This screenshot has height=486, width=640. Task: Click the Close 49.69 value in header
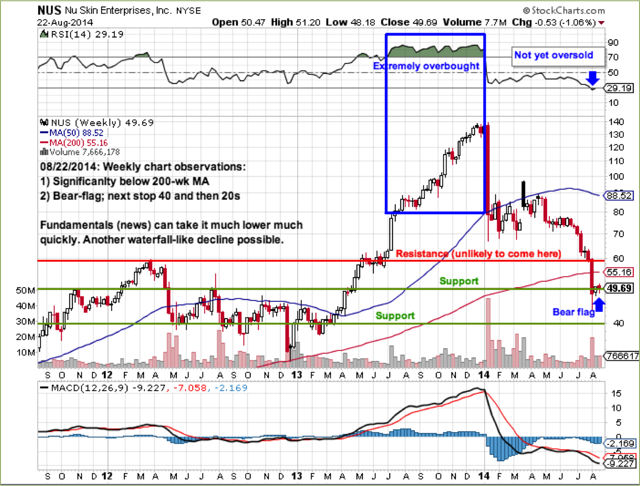click(409, 22)
